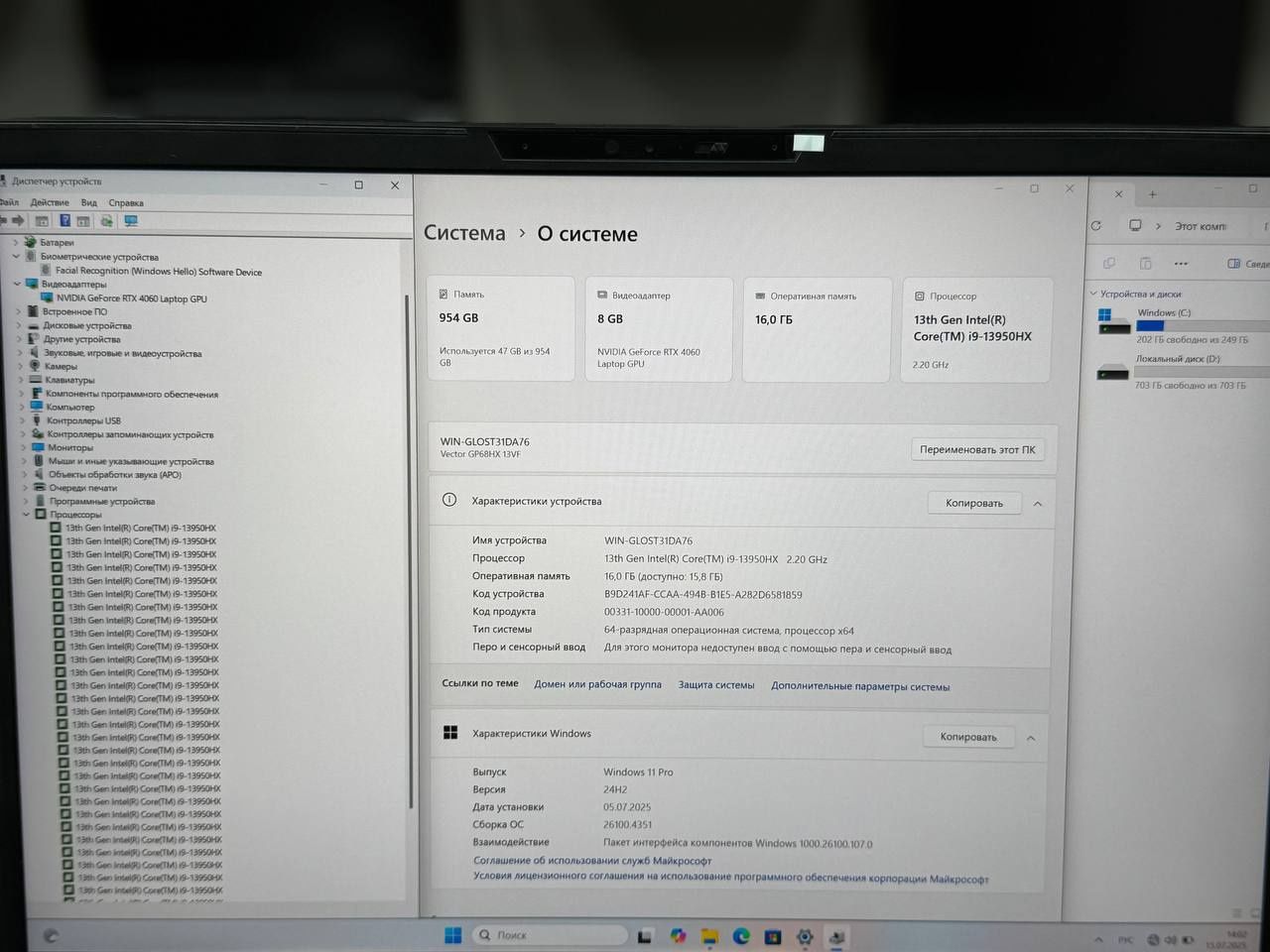The width and height of the screenshot is (1270, 952).
Task: Click the Видеоадаптер 8 GB card
Action: click(659, 329)
